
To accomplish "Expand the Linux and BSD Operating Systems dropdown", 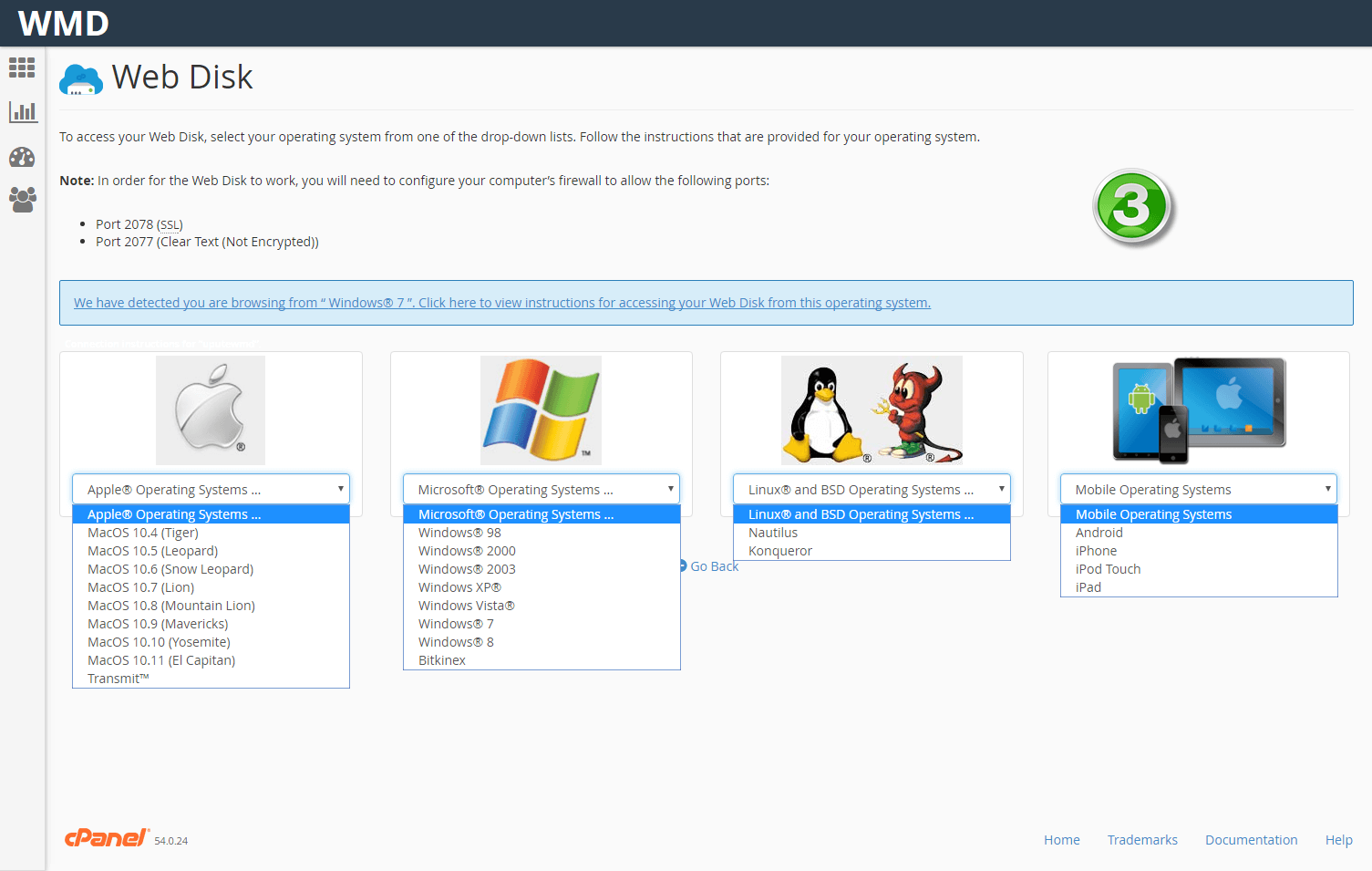I will coord(872,489).
